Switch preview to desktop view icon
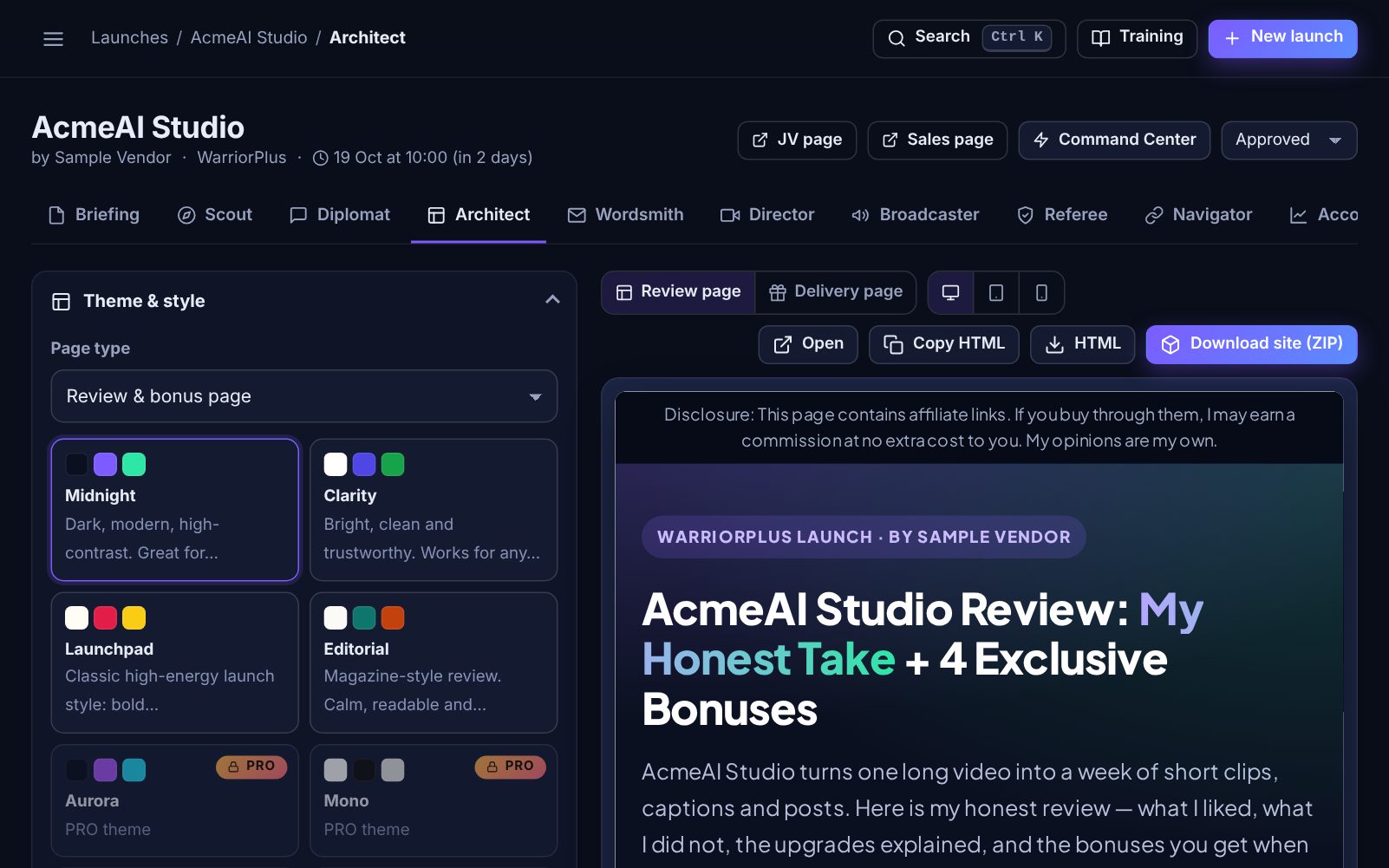Screen dimensions: 1389x868 (x=951, y=293)
